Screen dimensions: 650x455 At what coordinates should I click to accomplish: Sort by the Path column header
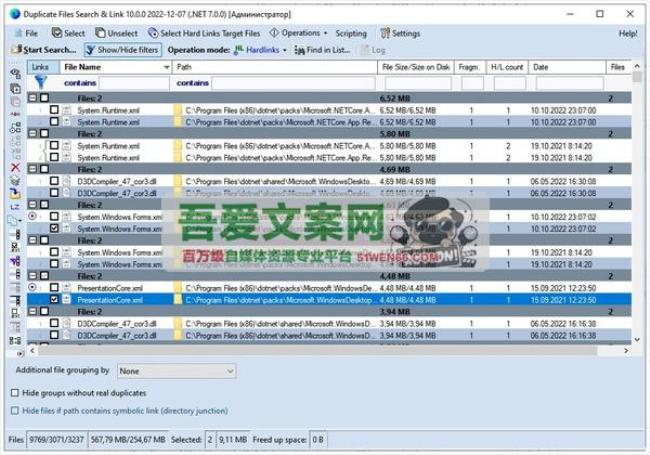click(x=274, y=67)
